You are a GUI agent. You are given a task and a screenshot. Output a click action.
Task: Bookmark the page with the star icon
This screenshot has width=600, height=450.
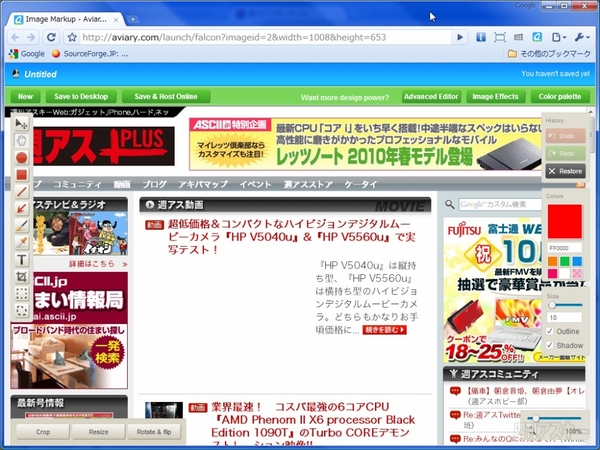coord(72,37)
